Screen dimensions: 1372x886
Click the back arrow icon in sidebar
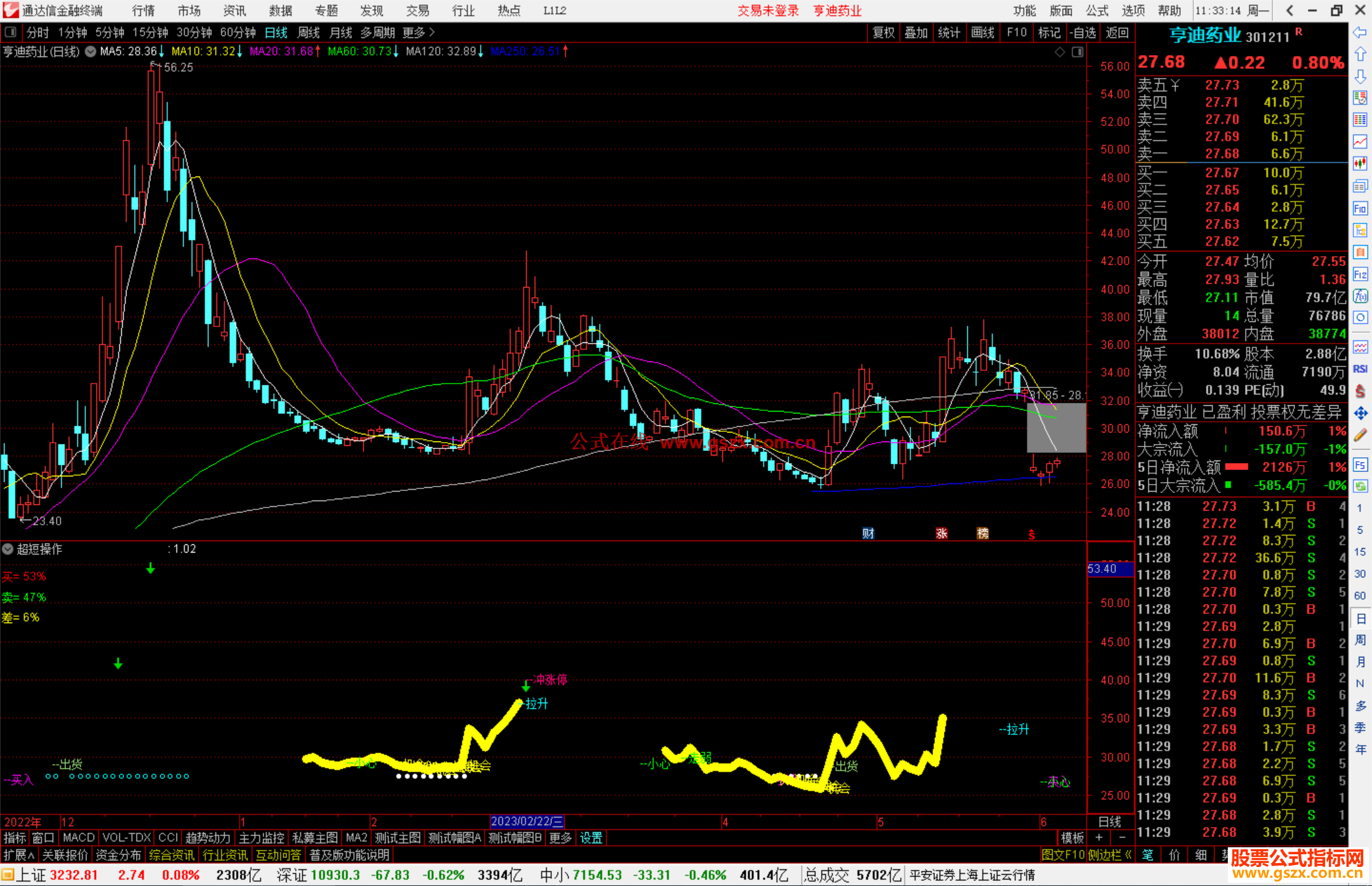[x=1360, y=32]
